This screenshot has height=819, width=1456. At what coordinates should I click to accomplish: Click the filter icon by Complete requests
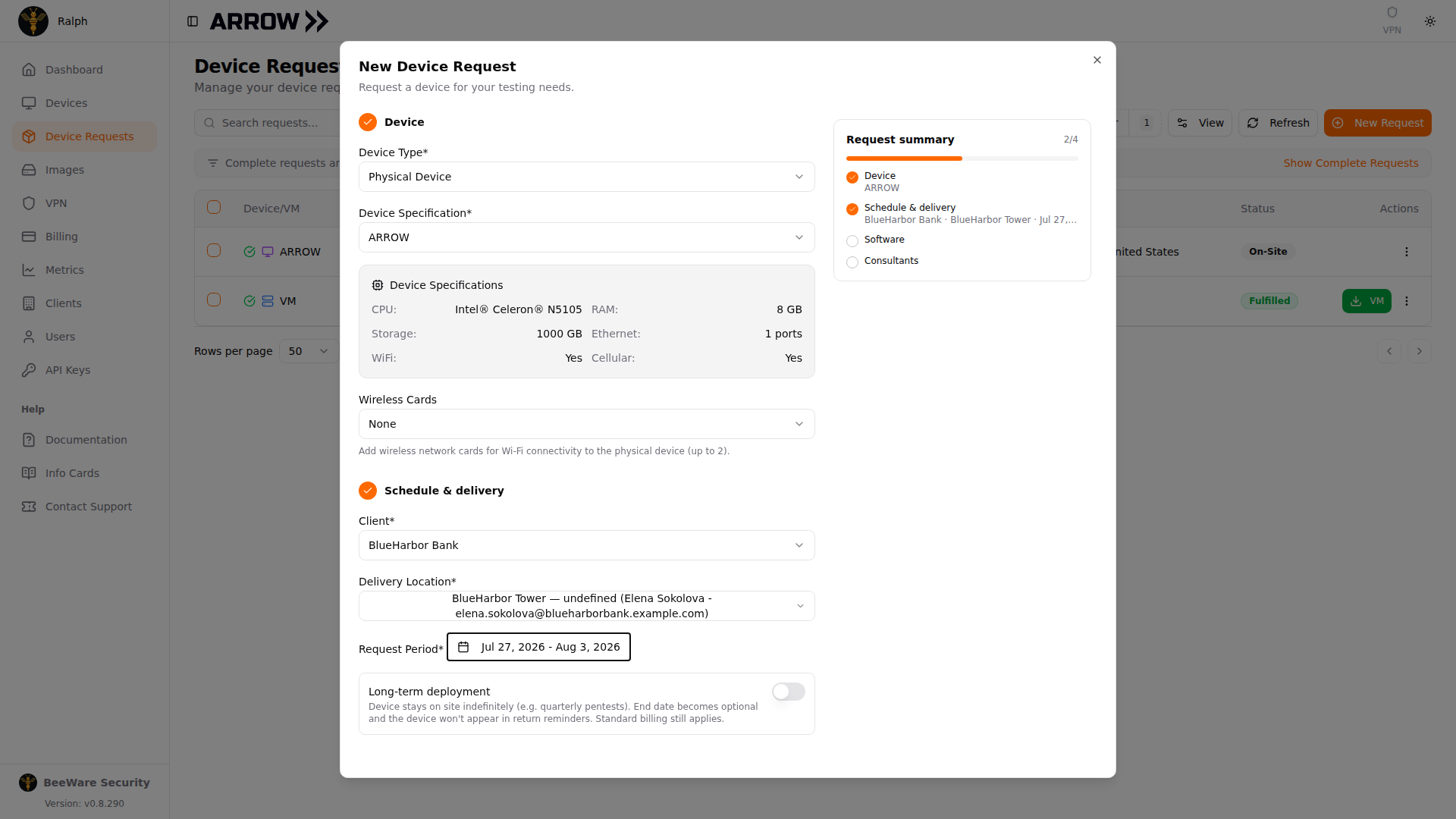point(213,163)
